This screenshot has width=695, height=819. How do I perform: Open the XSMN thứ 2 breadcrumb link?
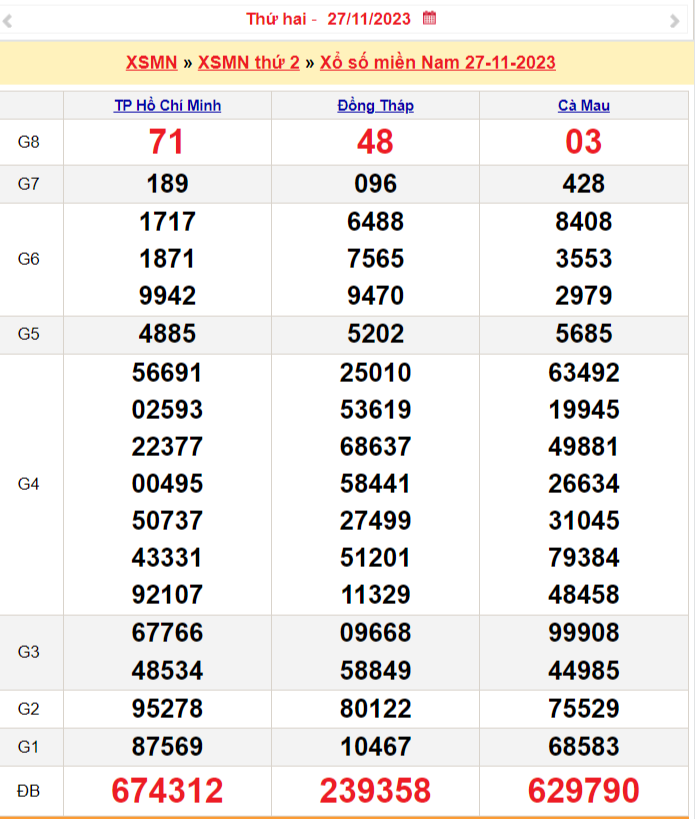[x=249, y=62]
